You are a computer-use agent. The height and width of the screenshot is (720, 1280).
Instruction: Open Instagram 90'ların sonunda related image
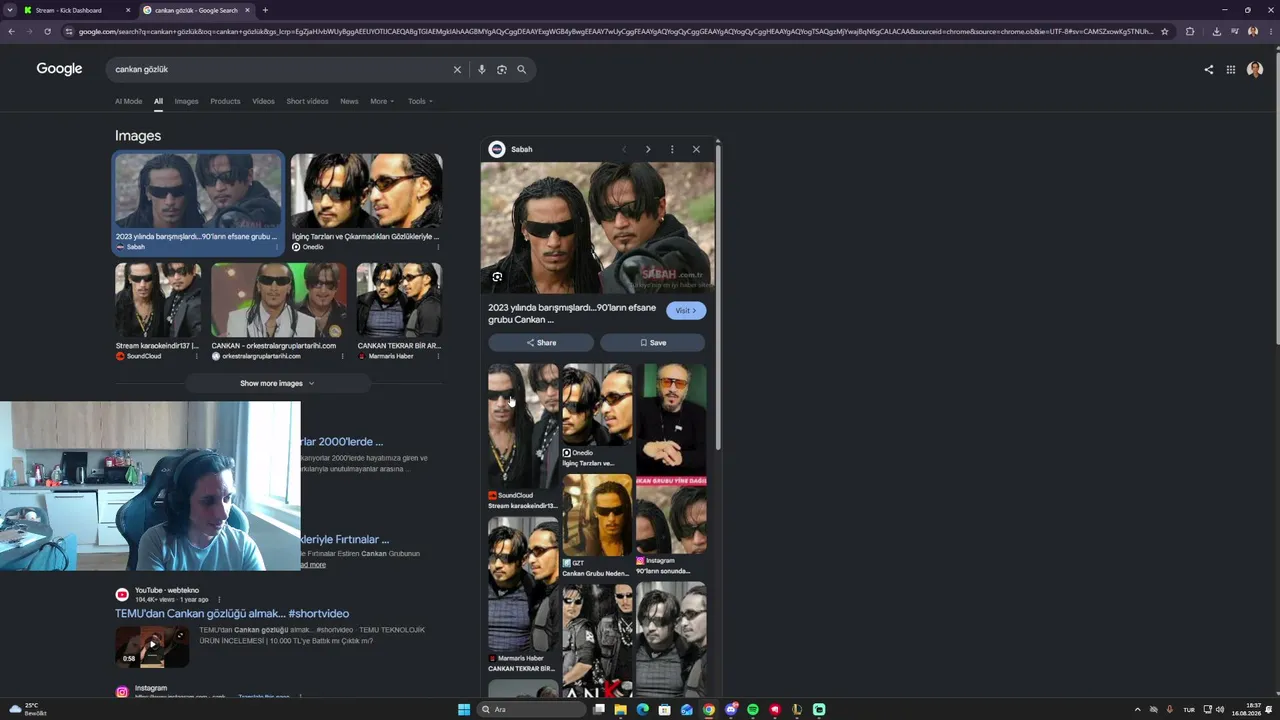(671, 520)
